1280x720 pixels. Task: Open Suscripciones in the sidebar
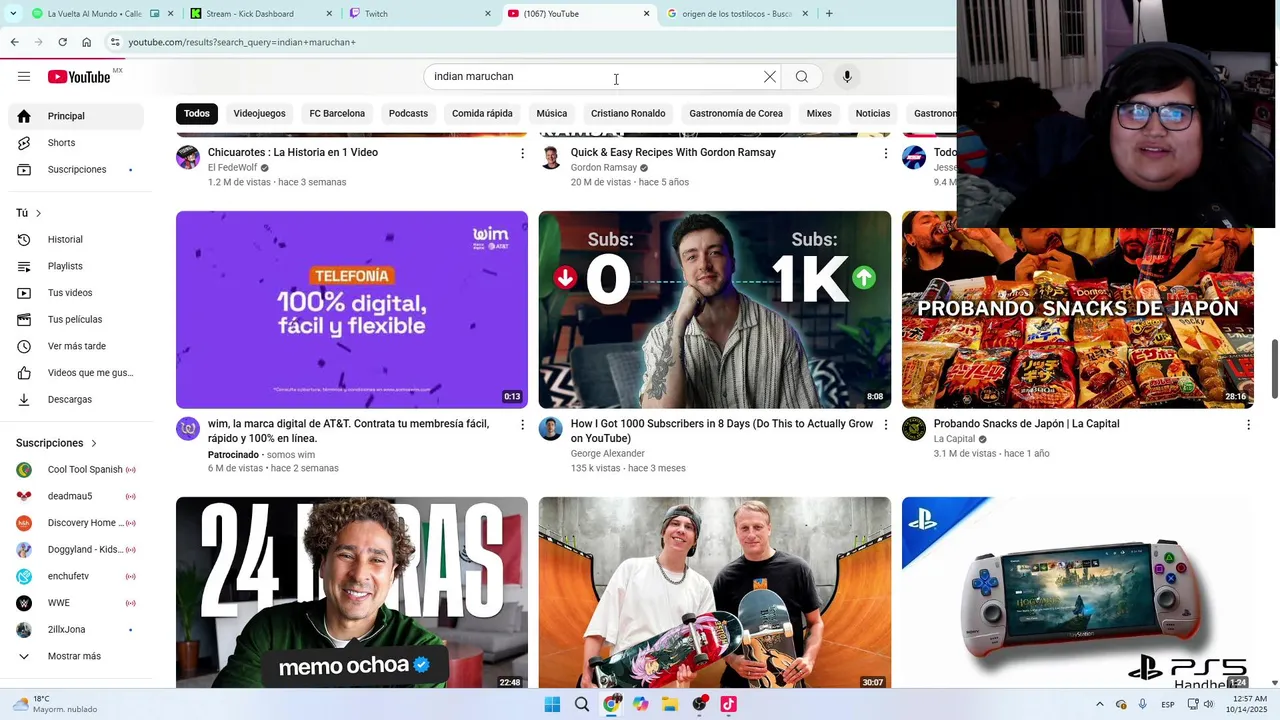point(76,170)
